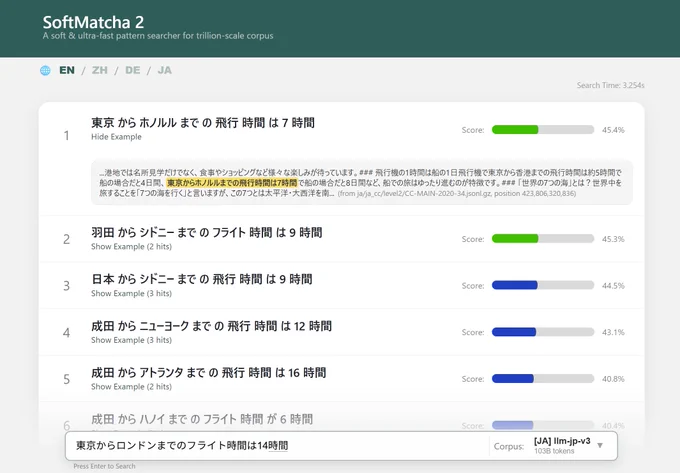Click the highlighted yellow match in example
This screenshot has width=680, height=473.
(x=232, y=183)
